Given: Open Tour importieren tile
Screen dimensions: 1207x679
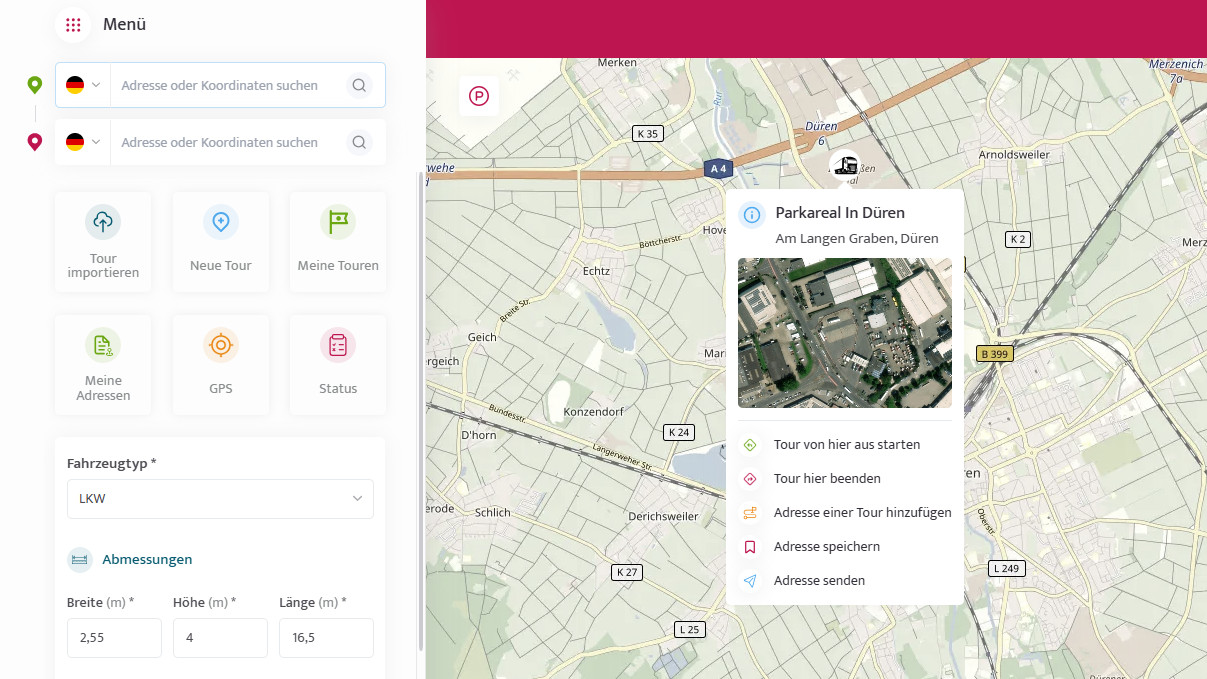Looking at the screenshot, I should 103,242.
